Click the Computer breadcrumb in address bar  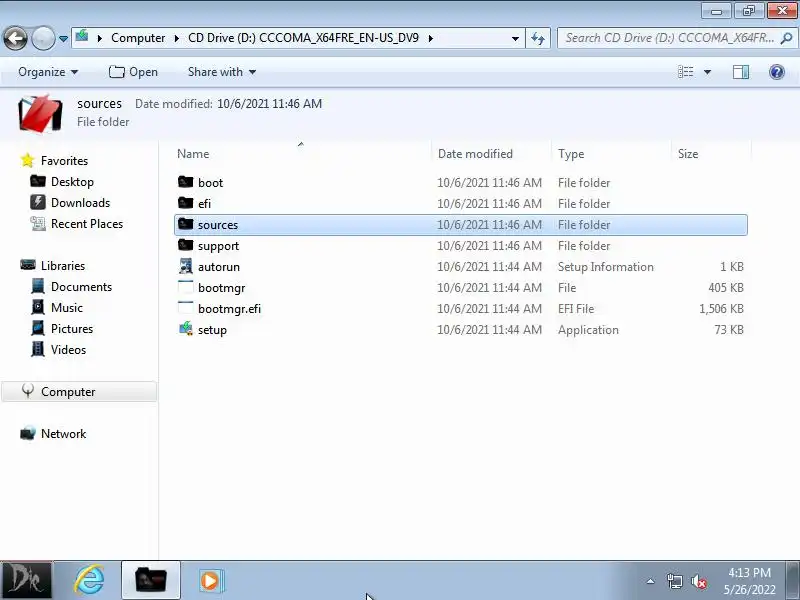(138, 38)
